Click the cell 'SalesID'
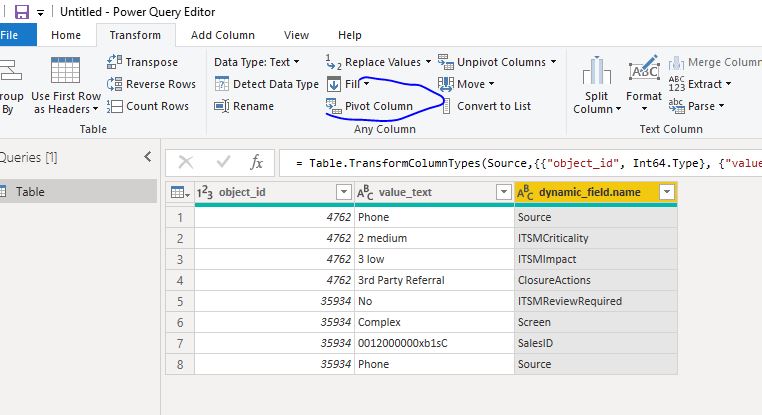The width and height of the screenshot is (762, 415). (x=596, y=343)
